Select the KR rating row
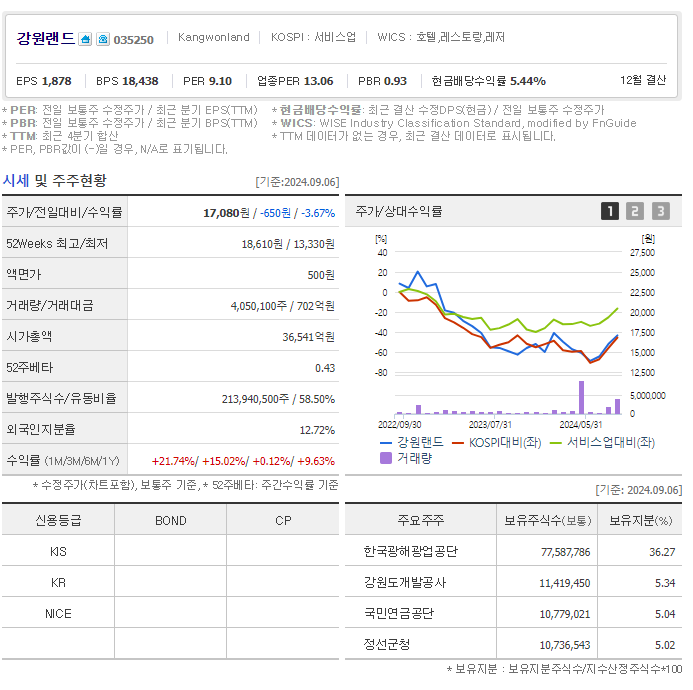693x690 pixels. (x=171, y=582)
